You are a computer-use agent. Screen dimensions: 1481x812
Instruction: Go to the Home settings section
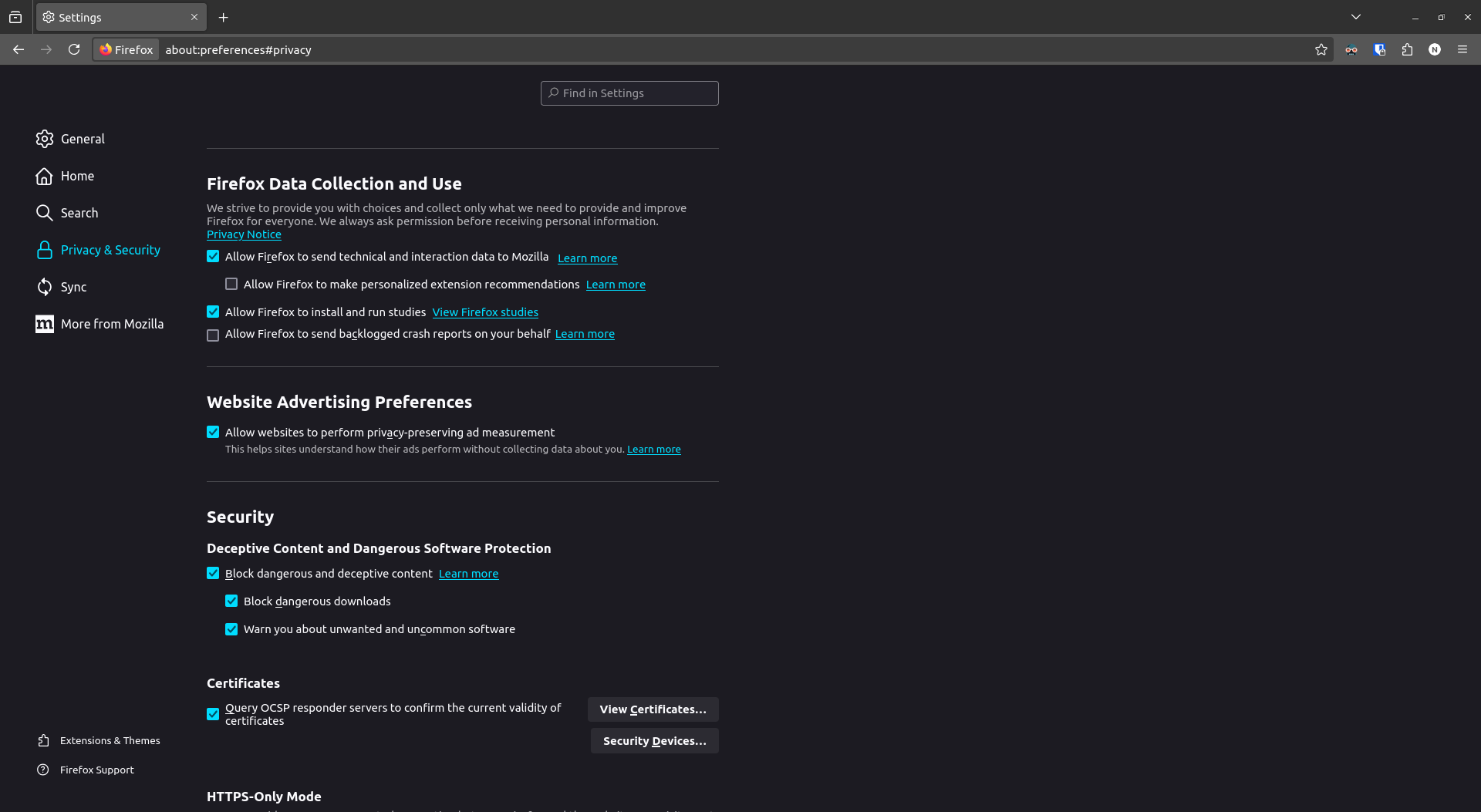tap(77, 176)
